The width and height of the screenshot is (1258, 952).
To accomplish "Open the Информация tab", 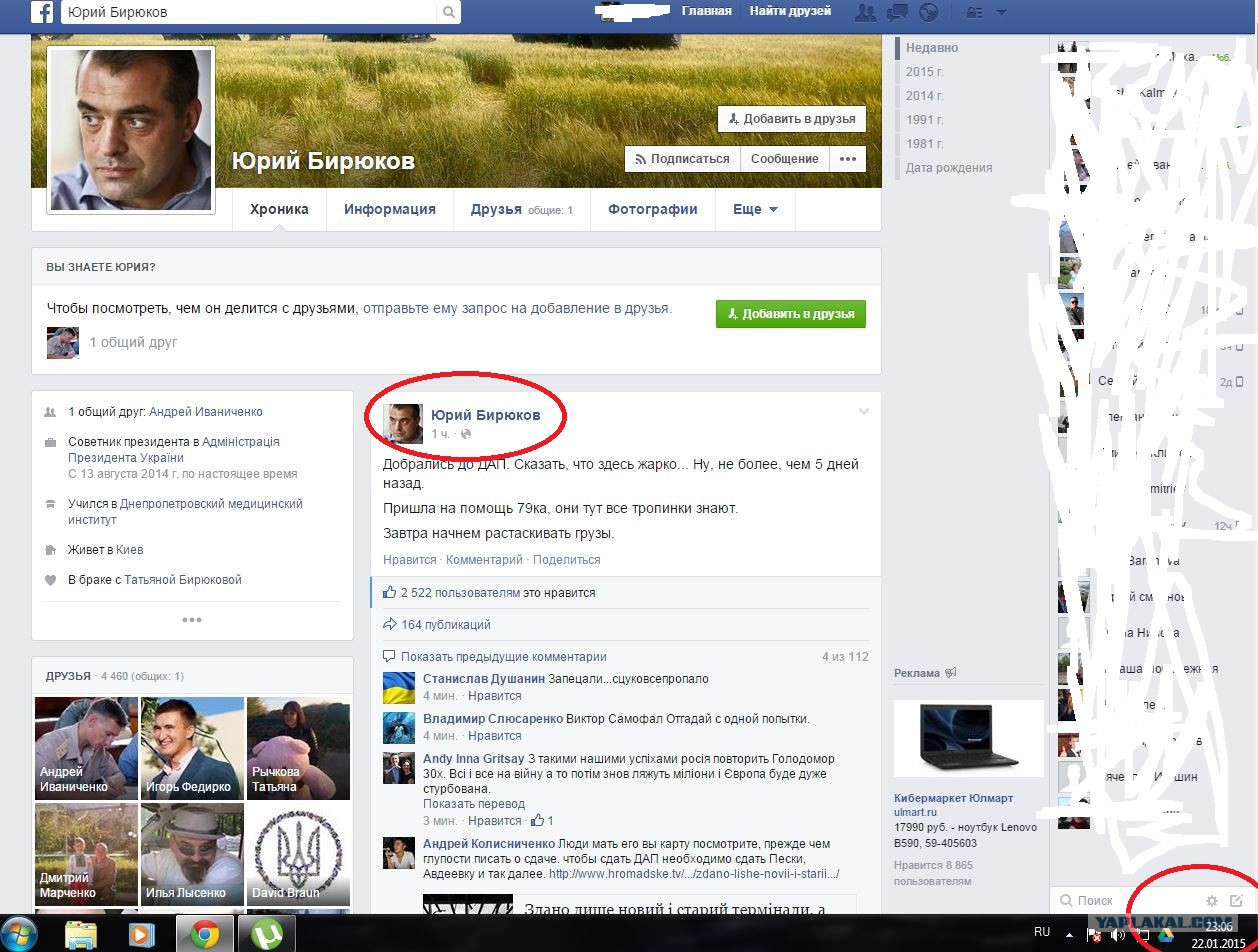I will (390, 210).
